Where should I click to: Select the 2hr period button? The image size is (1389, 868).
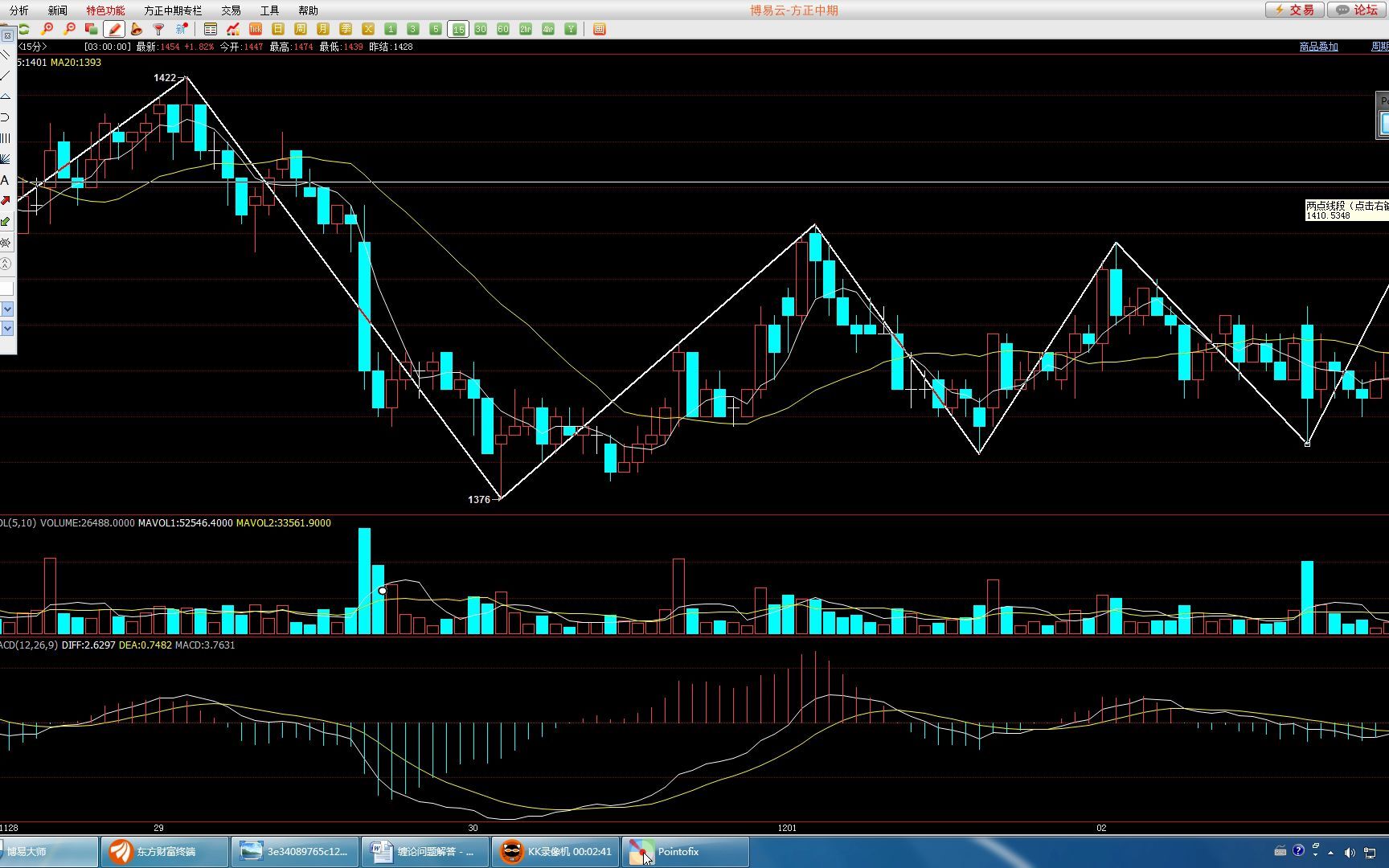coord(526,29)
